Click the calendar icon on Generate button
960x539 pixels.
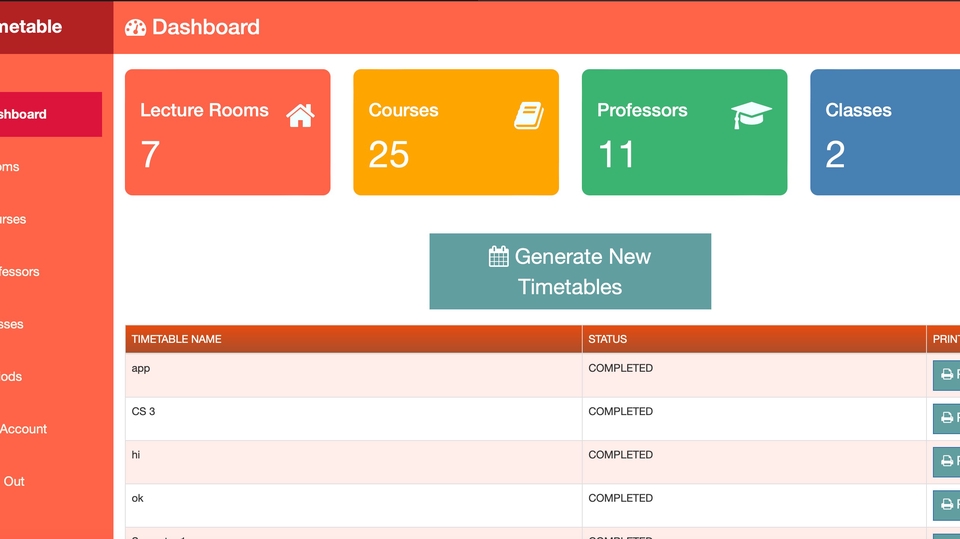click(x=498, y=257)
